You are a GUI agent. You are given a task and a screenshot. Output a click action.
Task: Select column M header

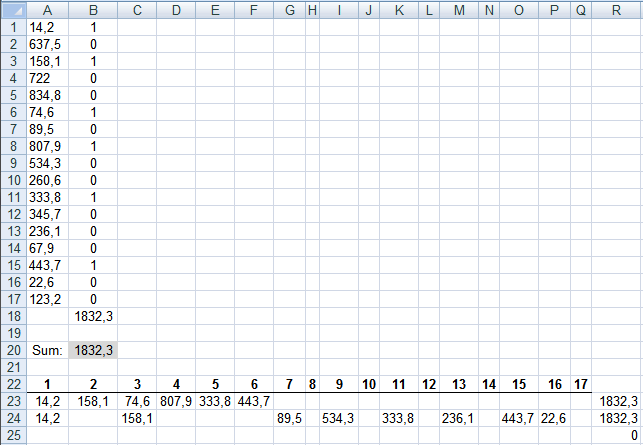tap(459, 10)
